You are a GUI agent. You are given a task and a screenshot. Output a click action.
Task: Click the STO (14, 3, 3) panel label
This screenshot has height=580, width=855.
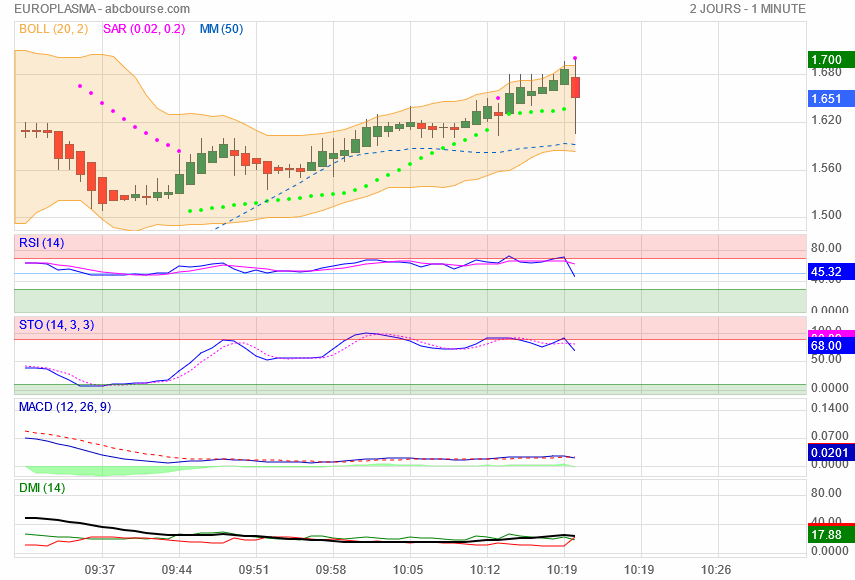pos(56,325)
